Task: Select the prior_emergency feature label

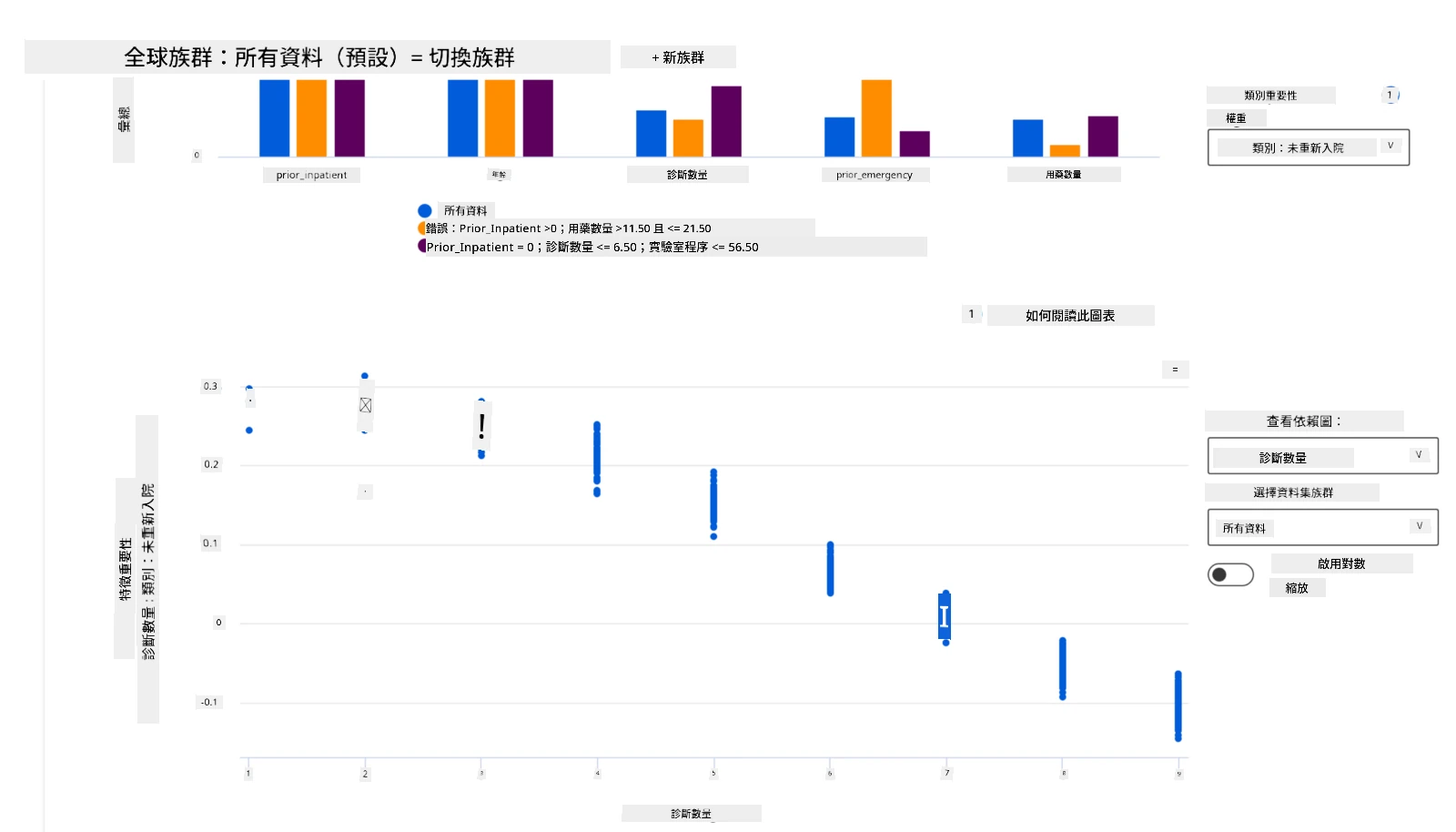Action: [x=875, y=175]
